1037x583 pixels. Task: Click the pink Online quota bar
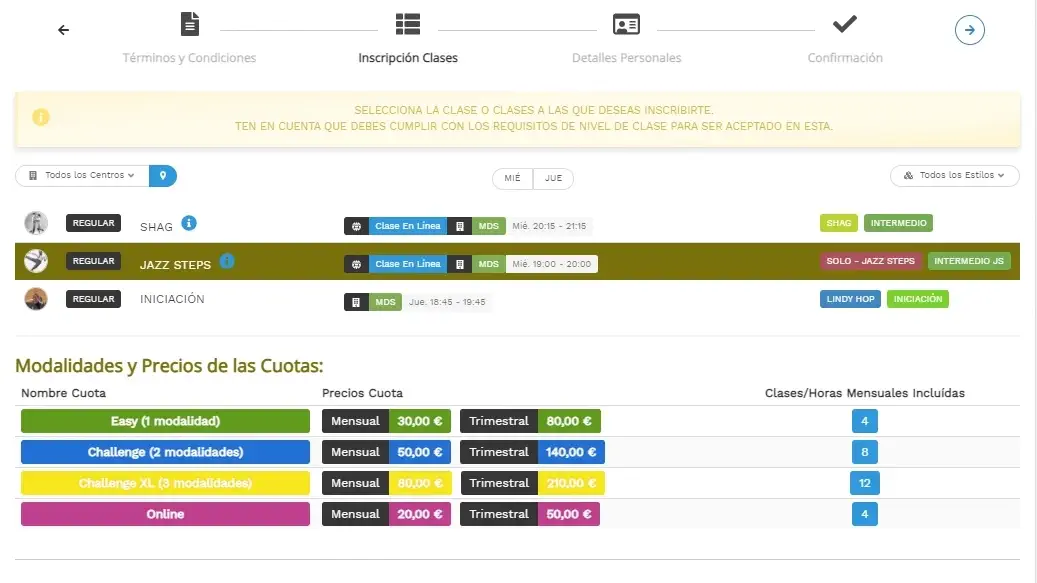point(165,514)
